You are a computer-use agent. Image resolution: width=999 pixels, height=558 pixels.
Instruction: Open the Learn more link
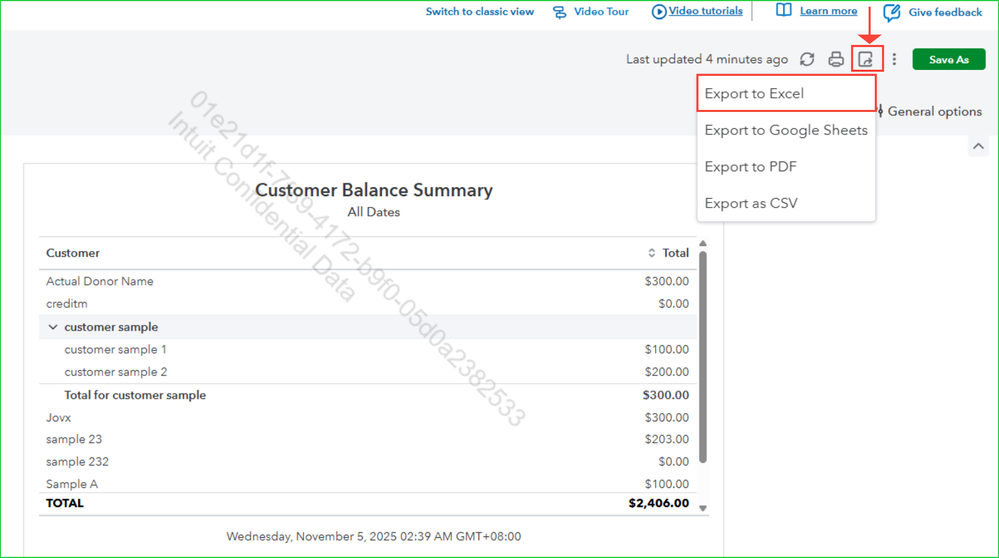coord(828,11)
